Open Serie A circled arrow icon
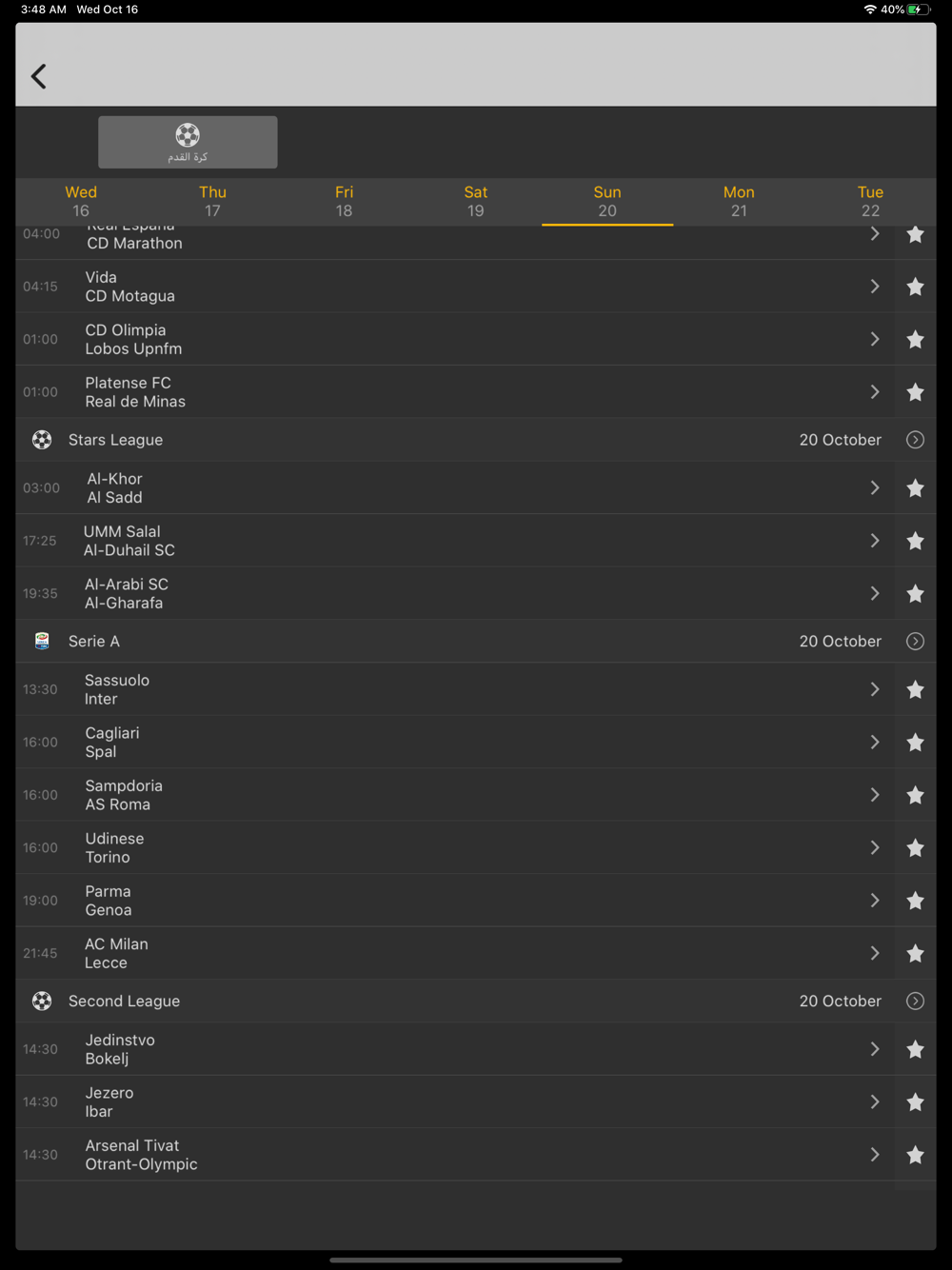The width and height of the screenshot is (952, 1270). [915, 641]
